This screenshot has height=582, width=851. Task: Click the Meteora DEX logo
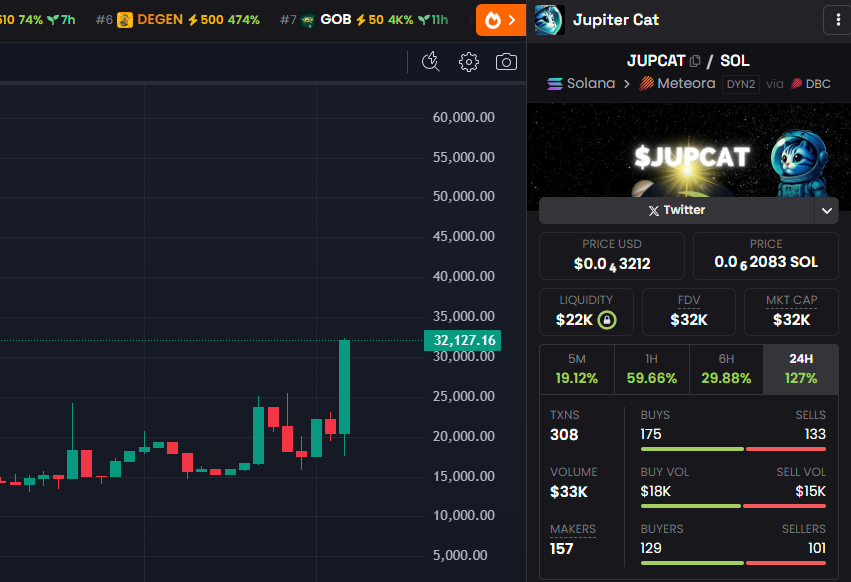click(646, 84)
